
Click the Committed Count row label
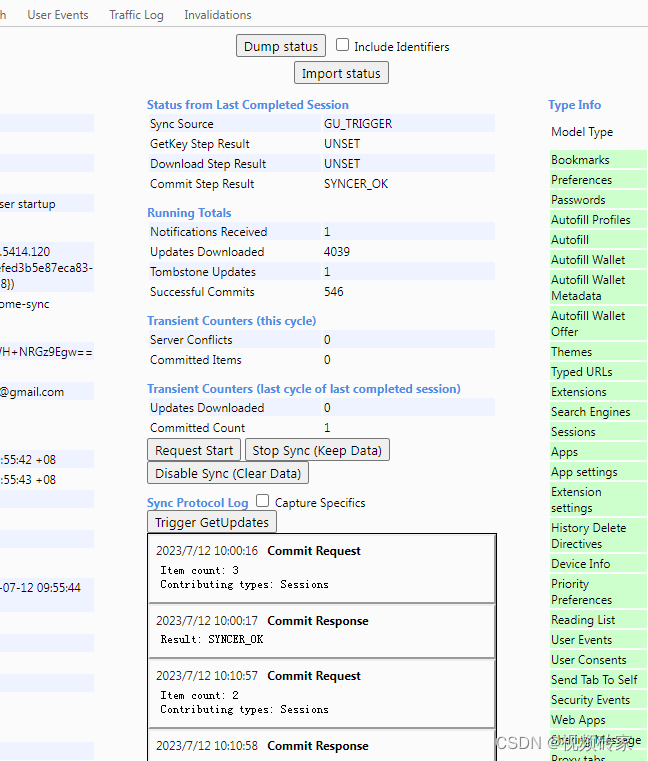[x=198, y=428]
